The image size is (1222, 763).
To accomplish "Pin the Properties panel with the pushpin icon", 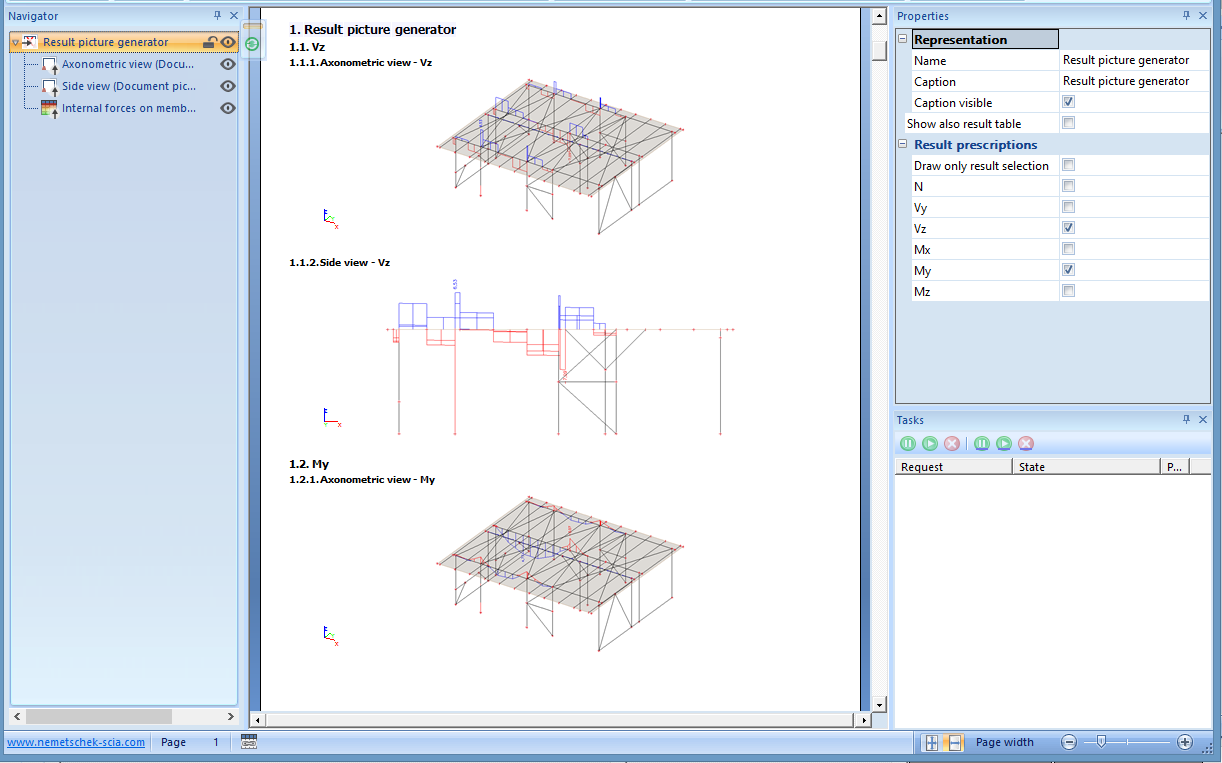I will [1186, 16].
